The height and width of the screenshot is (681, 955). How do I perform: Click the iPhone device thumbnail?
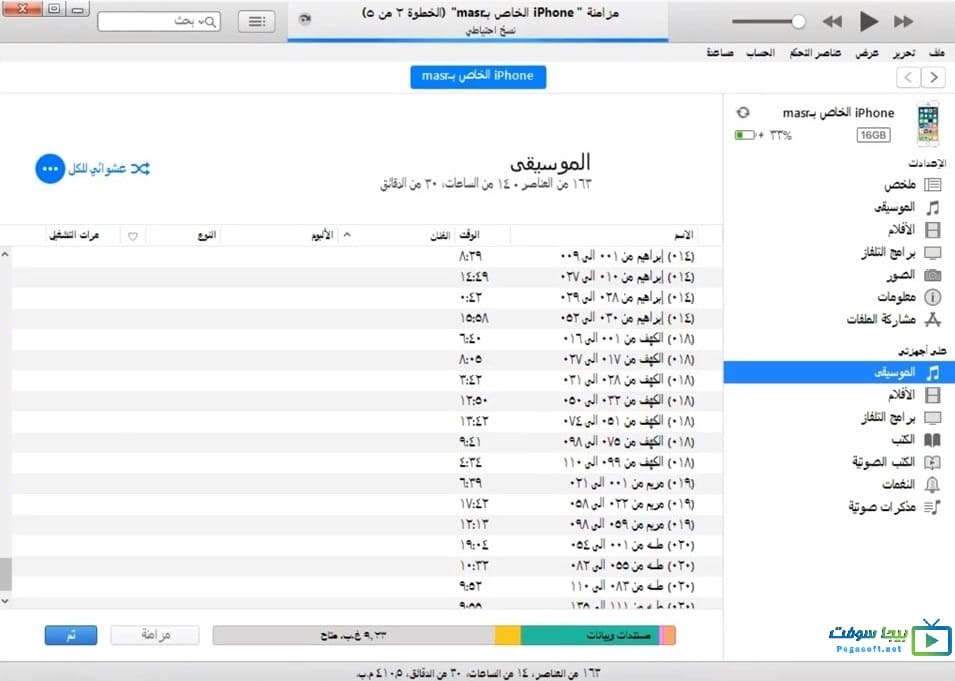pos(928,124)
